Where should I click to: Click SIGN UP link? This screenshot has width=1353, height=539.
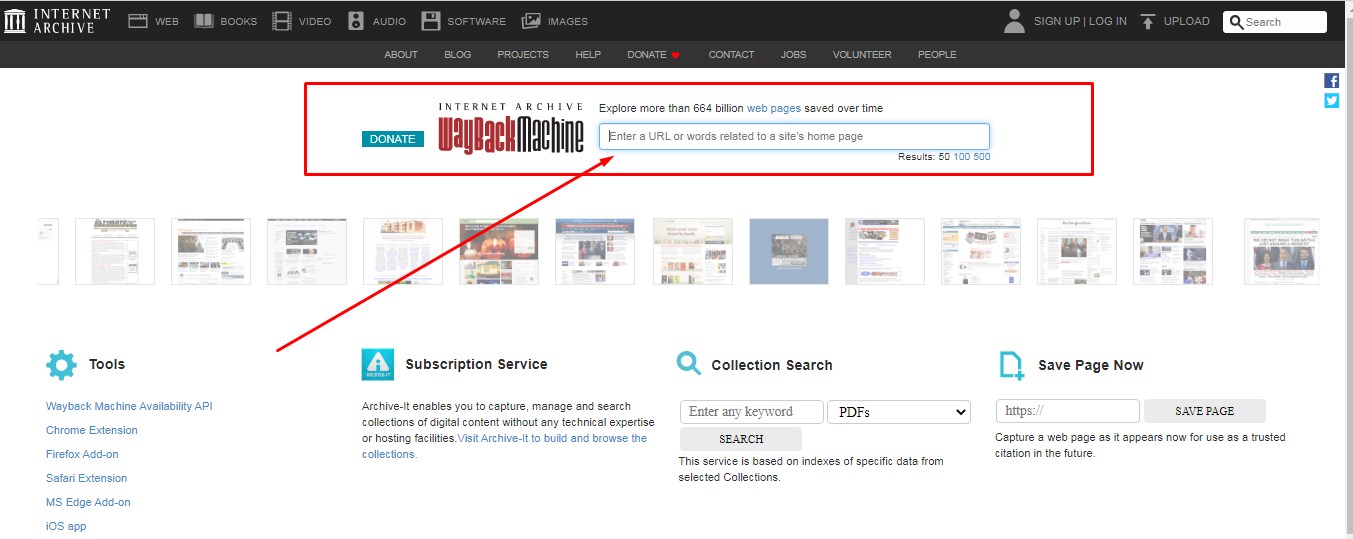(1057, 21)
